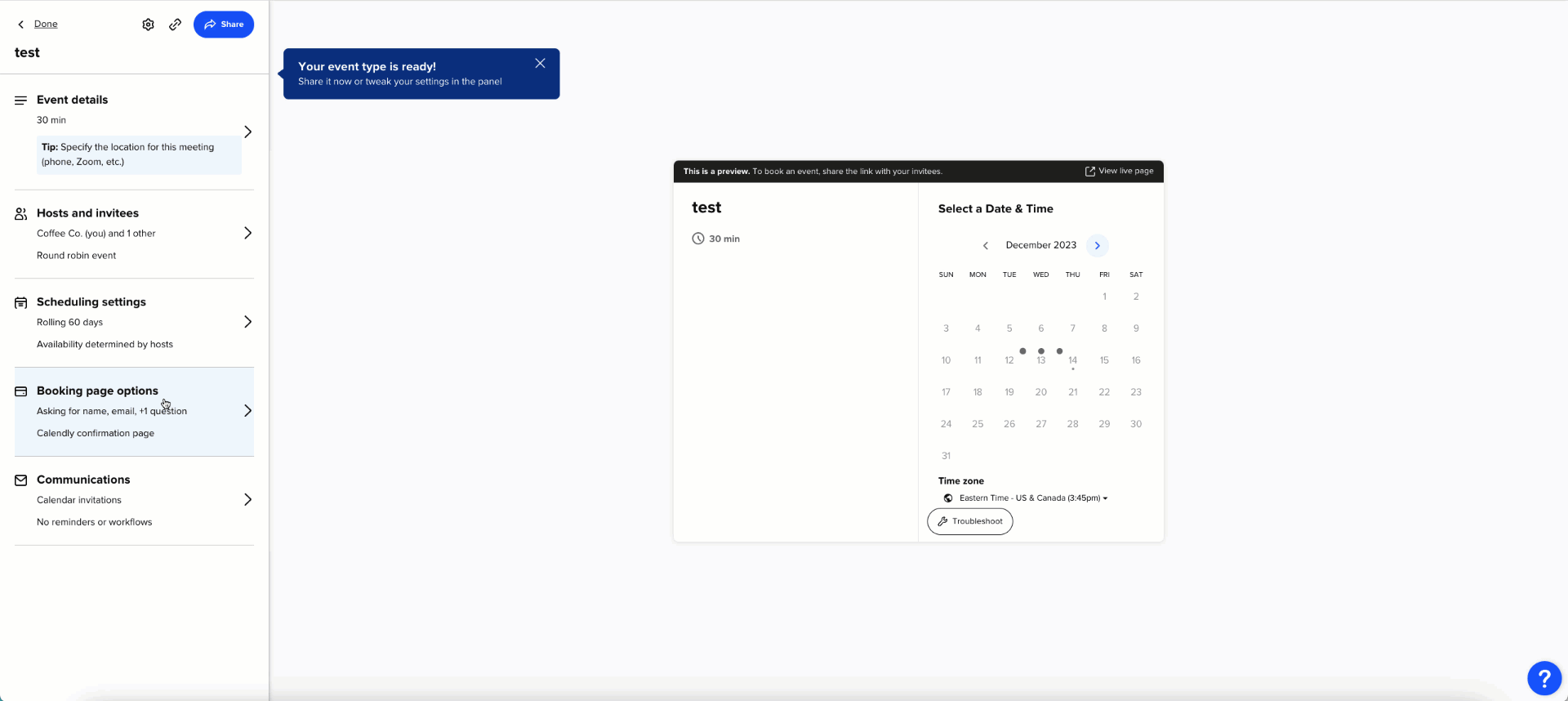
Task: Expand Event details section
Action: pos(247,132)
